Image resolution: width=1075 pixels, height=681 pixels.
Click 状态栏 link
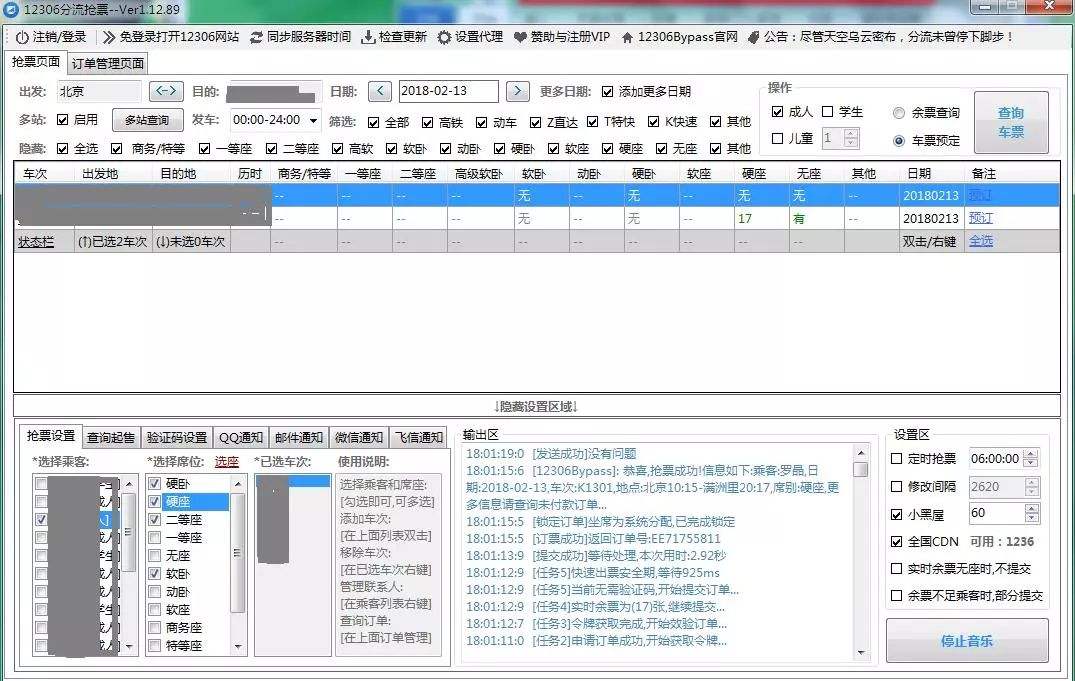[x=36, y=242]
